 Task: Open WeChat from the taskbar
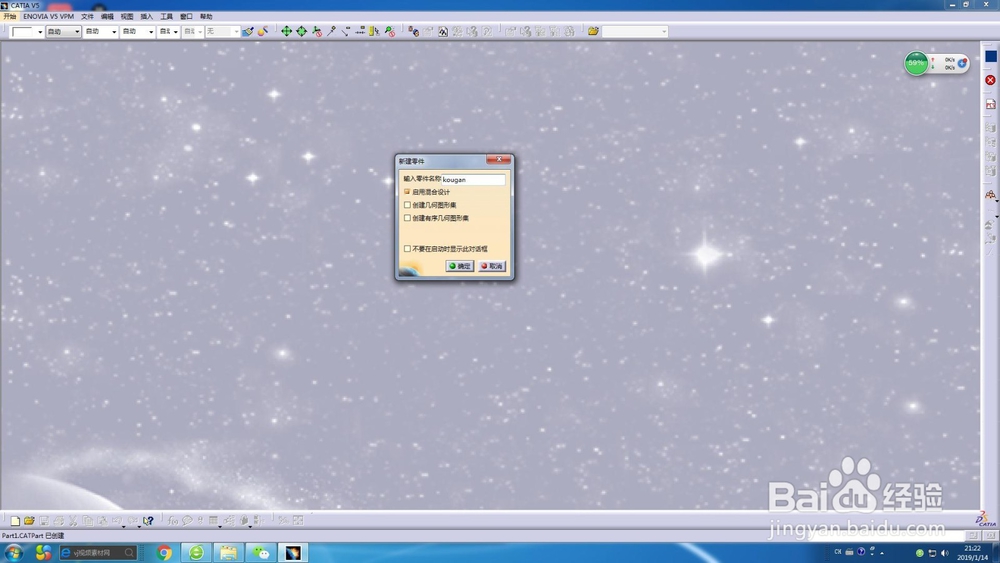(x=260, y=552)
